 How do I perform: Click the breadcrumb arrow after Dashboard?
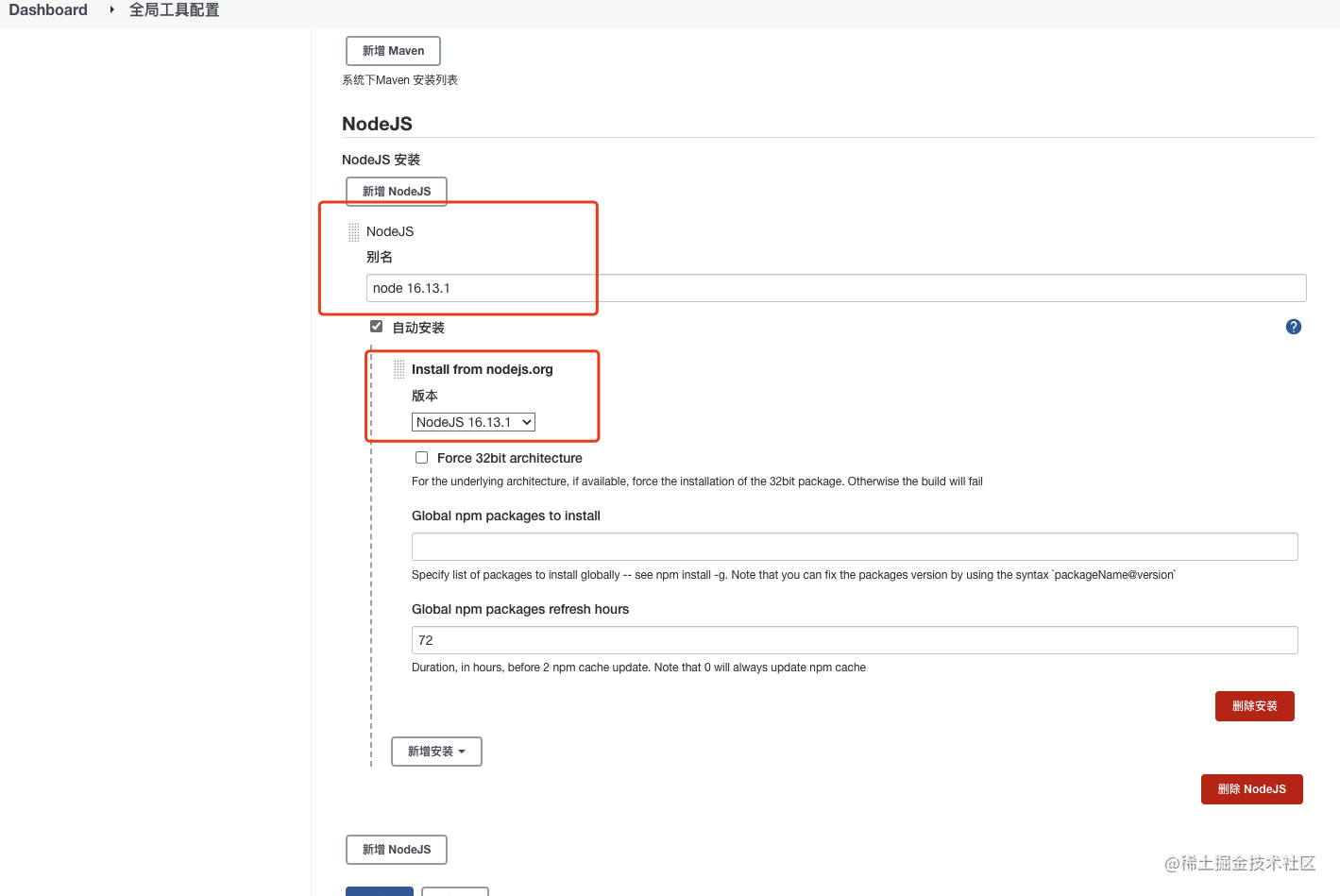click(x=111, y=10)
